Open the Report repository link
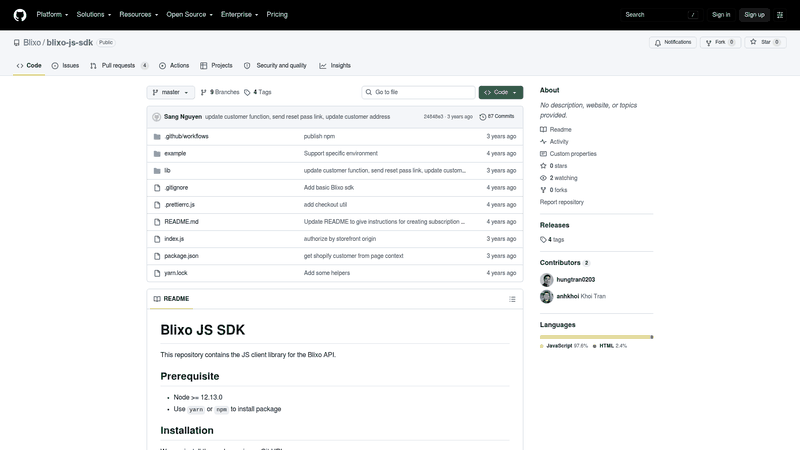 pyautogui.click(x=562, y=203)
